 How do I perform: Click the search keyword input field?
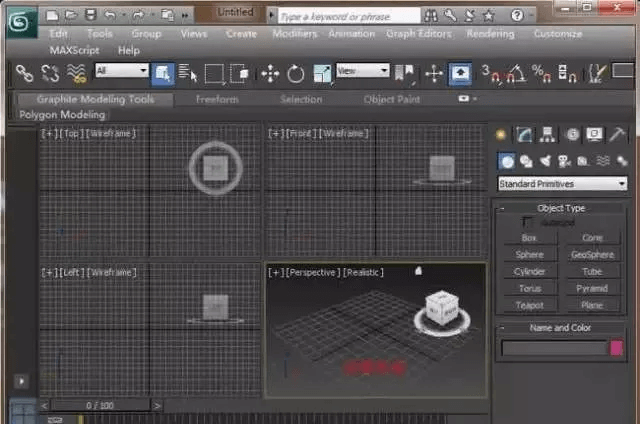point(349,17)
